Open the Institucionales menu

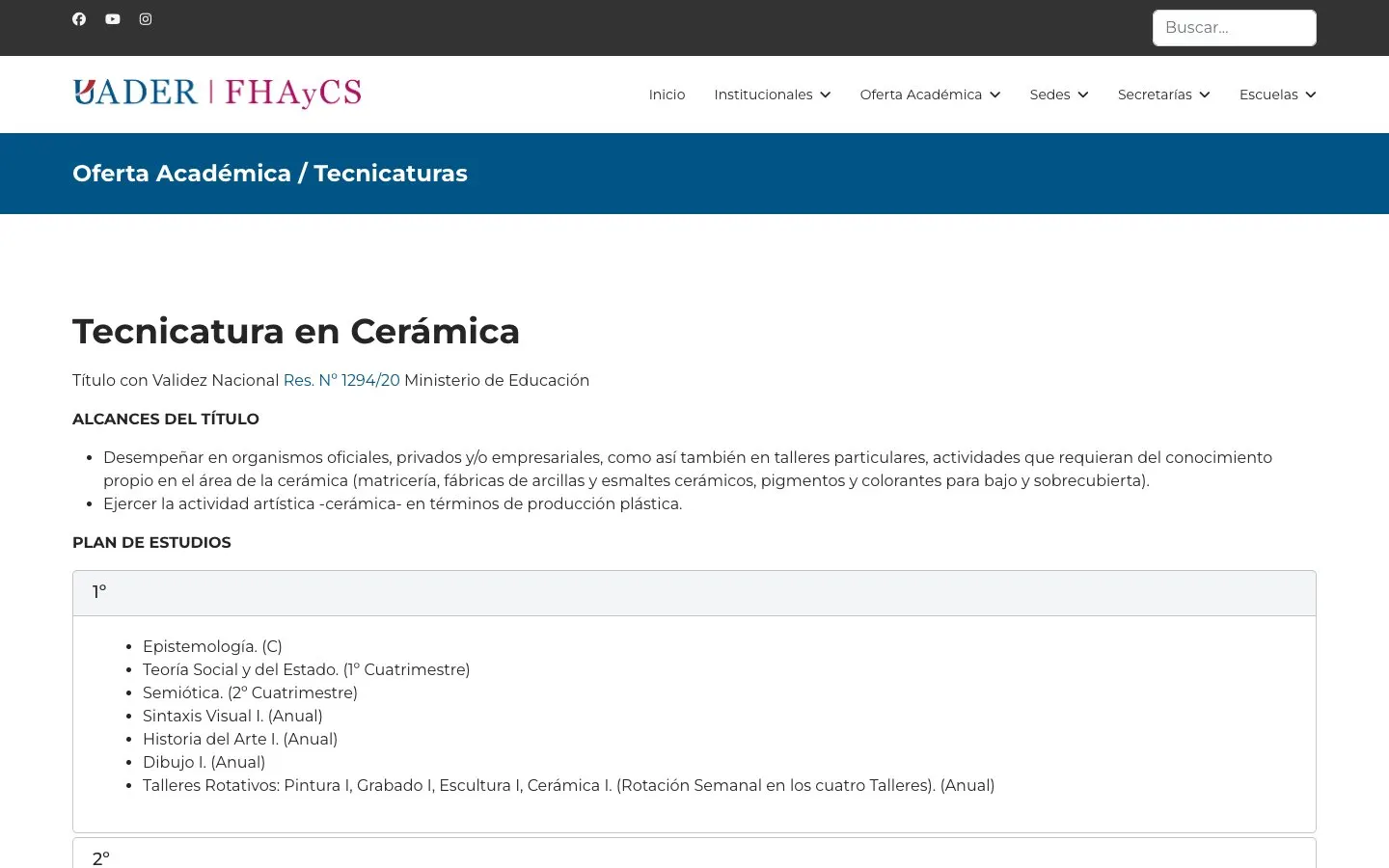(x=773, y=95)
